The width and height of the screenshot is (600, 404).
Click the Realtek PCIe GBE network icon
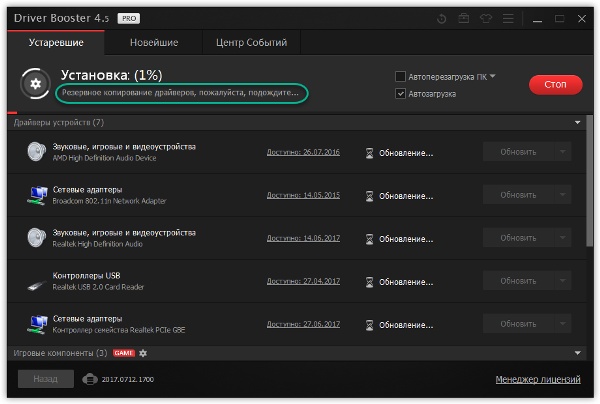38,324
